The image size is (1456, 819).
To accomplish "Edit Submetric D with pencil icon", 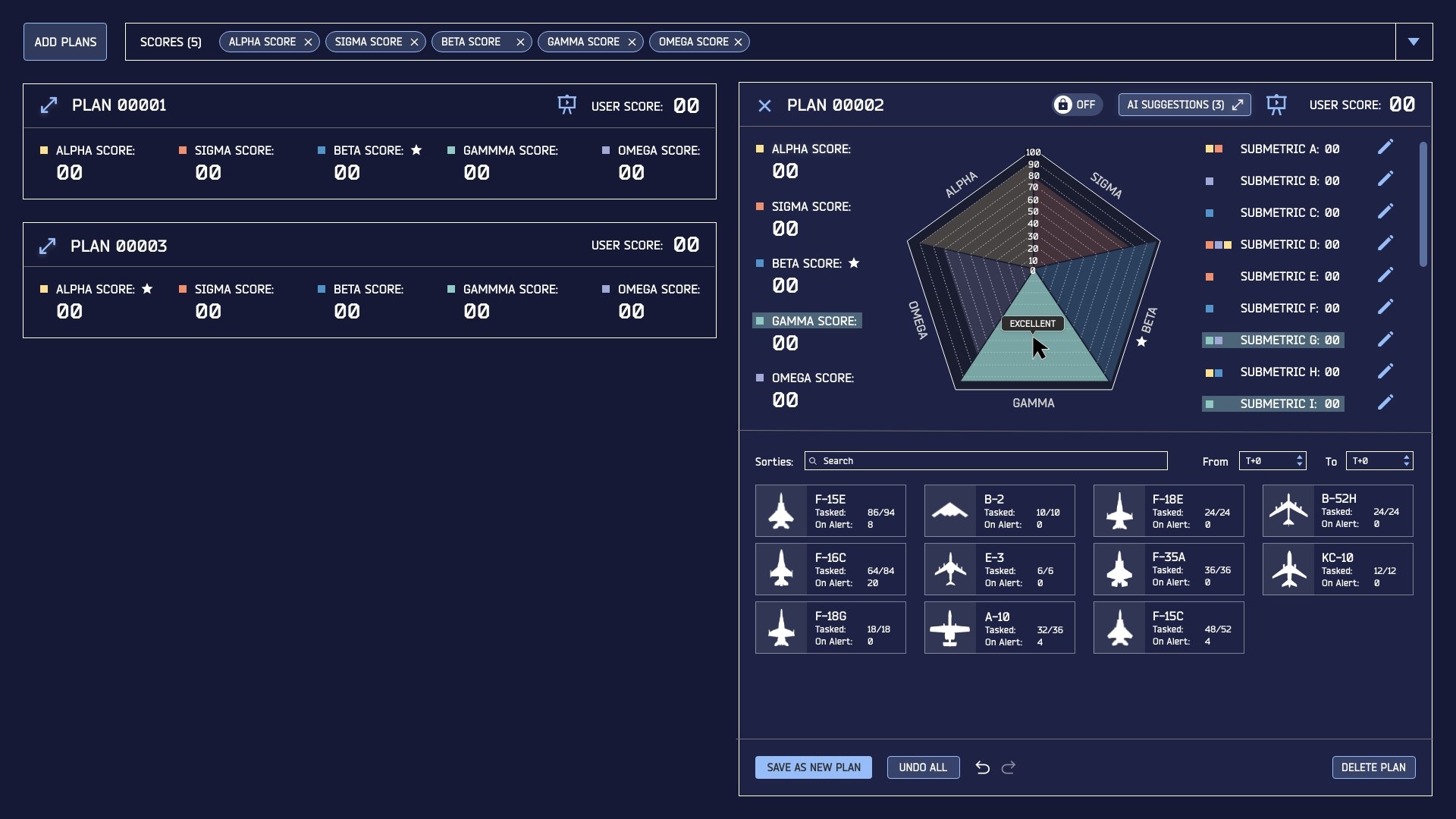I will (1385, 243).
